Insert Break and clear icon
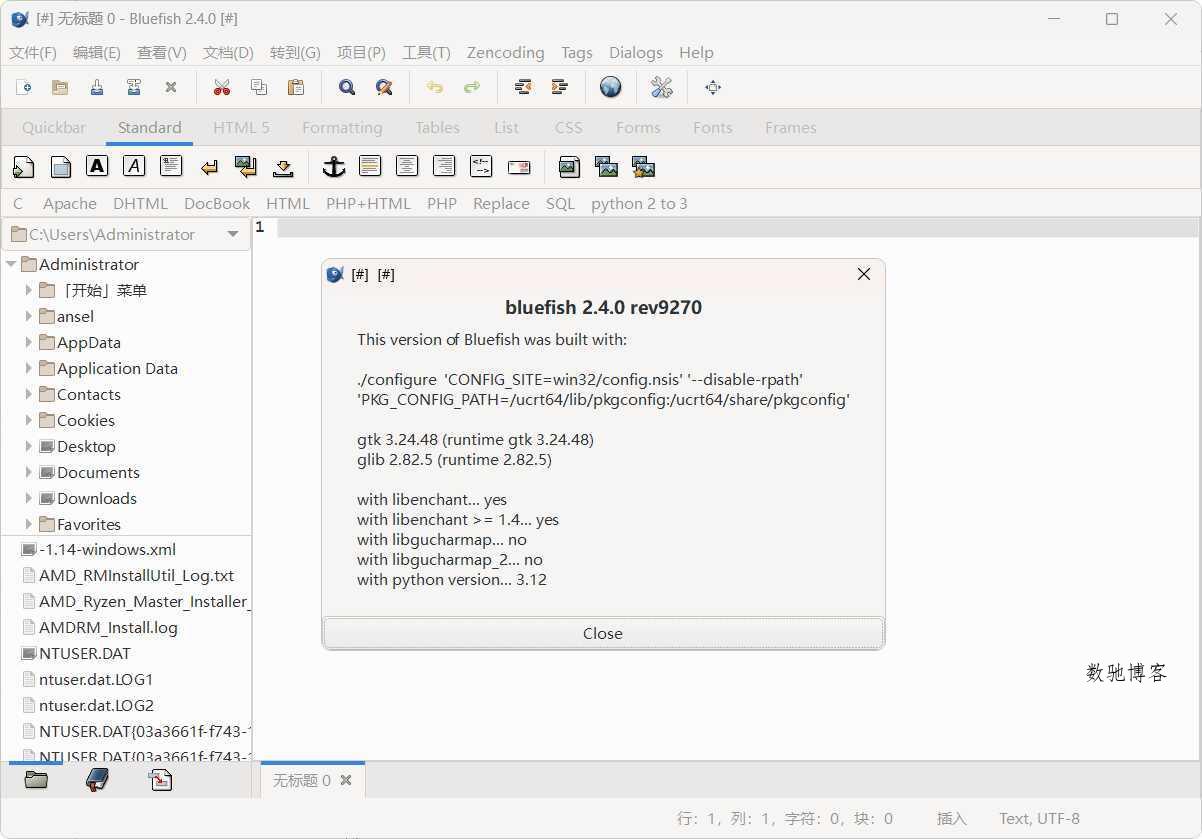This screenshot has width=1202, height=839. (x=245, y=167)
